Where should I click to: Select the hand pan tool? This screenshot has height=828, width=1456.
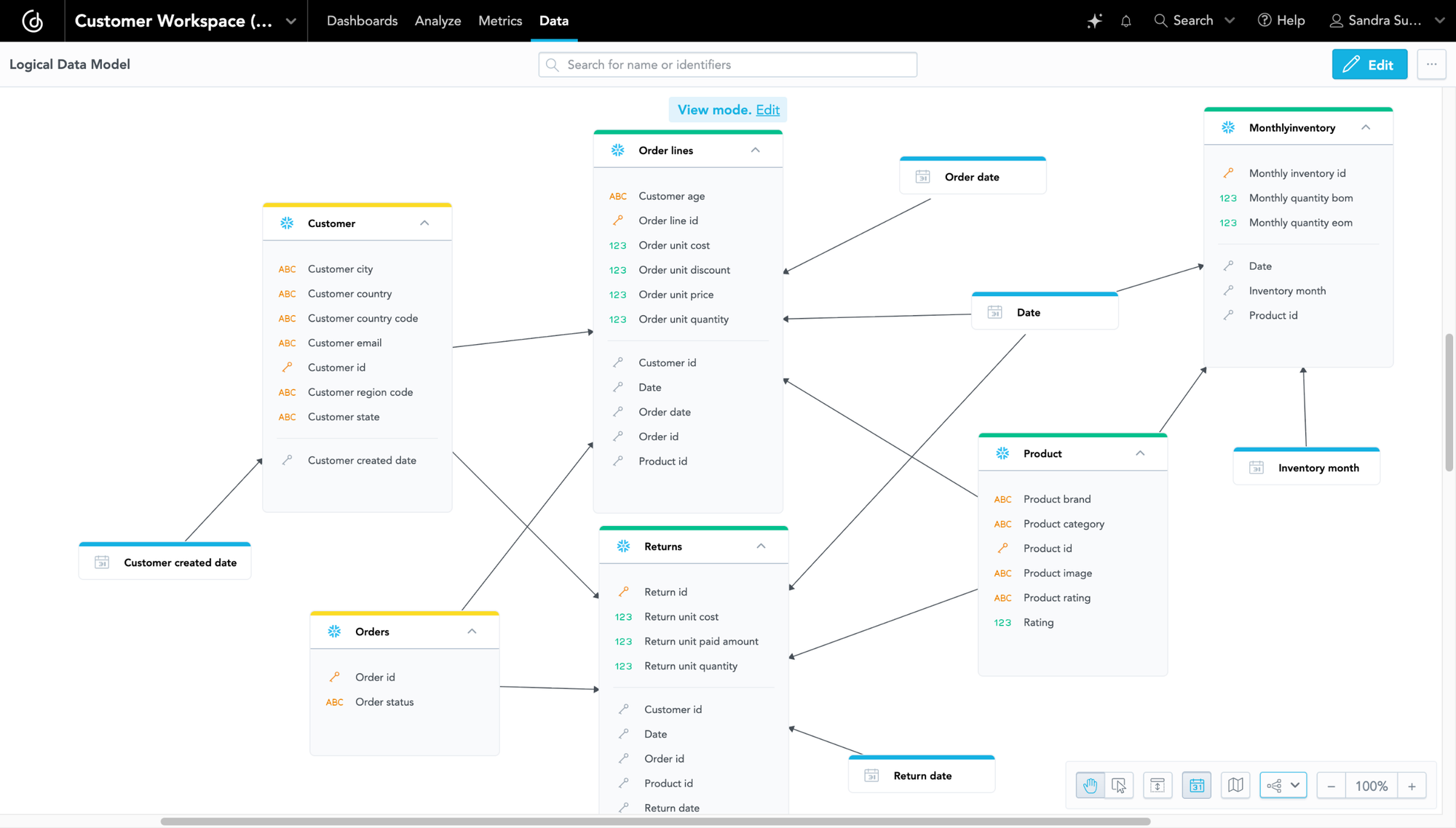[x=1090, y=785]
